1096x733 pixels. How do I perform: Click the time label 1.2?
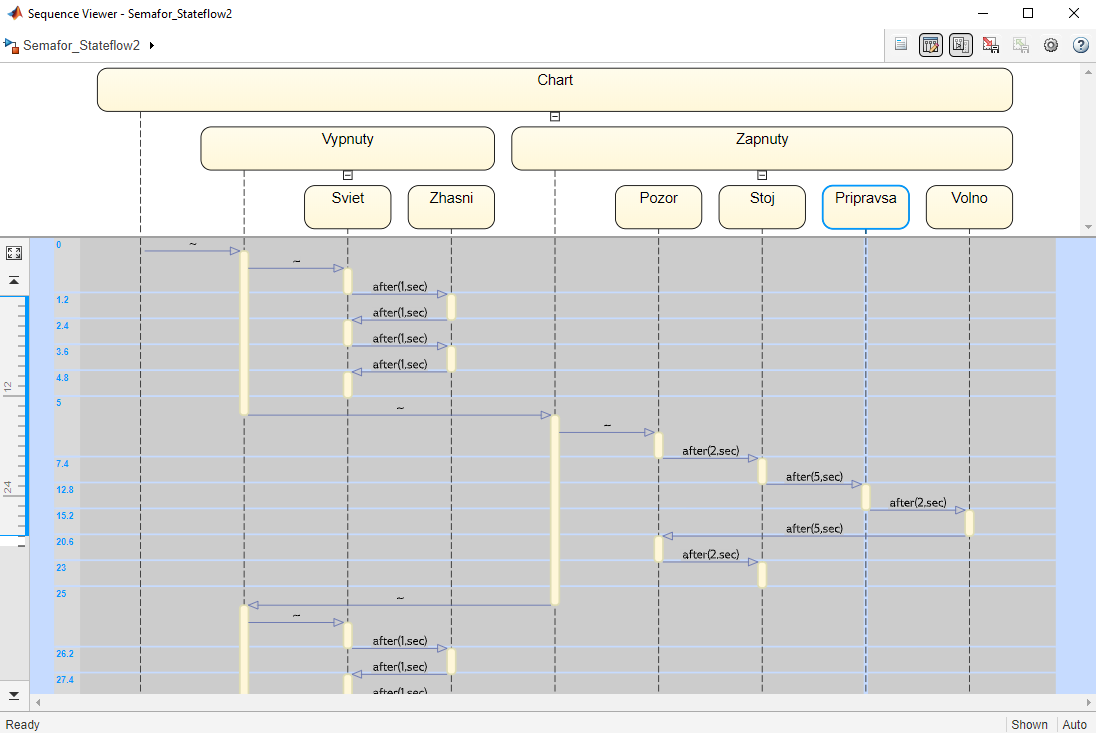pyautogui.click(x=63, y=300)
